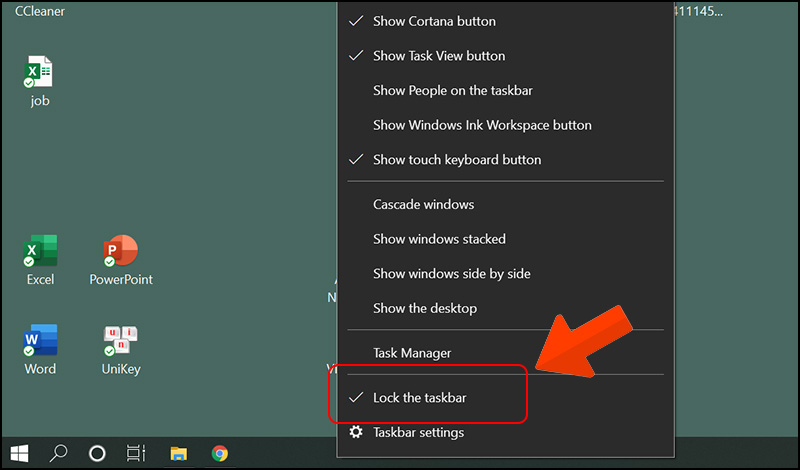Uncheck Show Cortana button option
Screen dimensions: 800x470
click(x=433, y=21)
